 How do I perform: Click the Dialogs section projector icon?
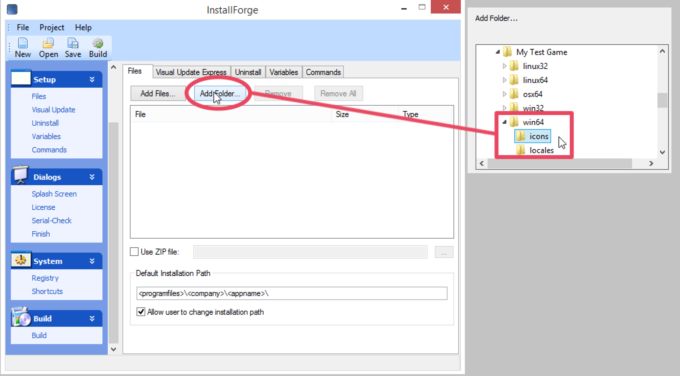pyautogui.click(x=20, y=174)
